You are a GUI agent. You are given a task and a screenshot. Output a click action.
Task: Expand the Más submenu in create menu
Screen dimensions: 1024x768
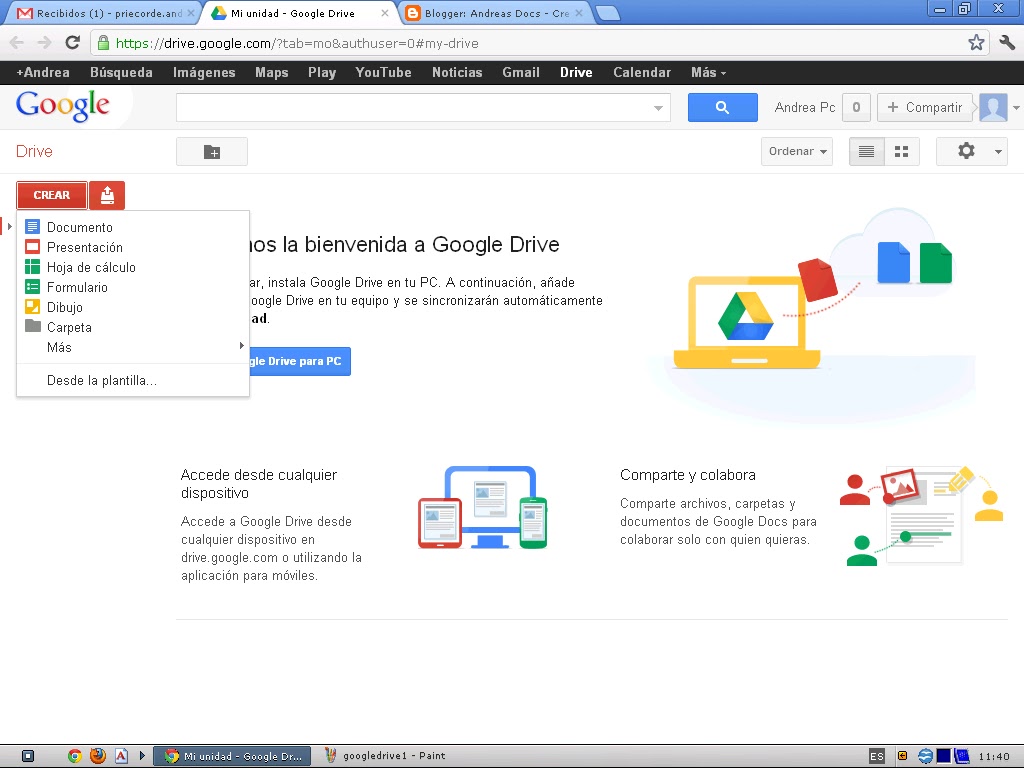click(133, 347)
